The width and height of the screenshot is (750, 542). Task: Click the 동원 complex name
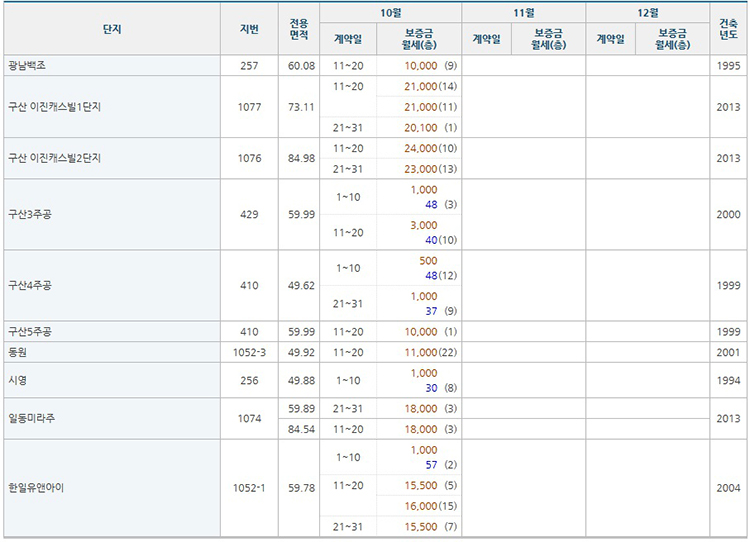coord(18,353)
